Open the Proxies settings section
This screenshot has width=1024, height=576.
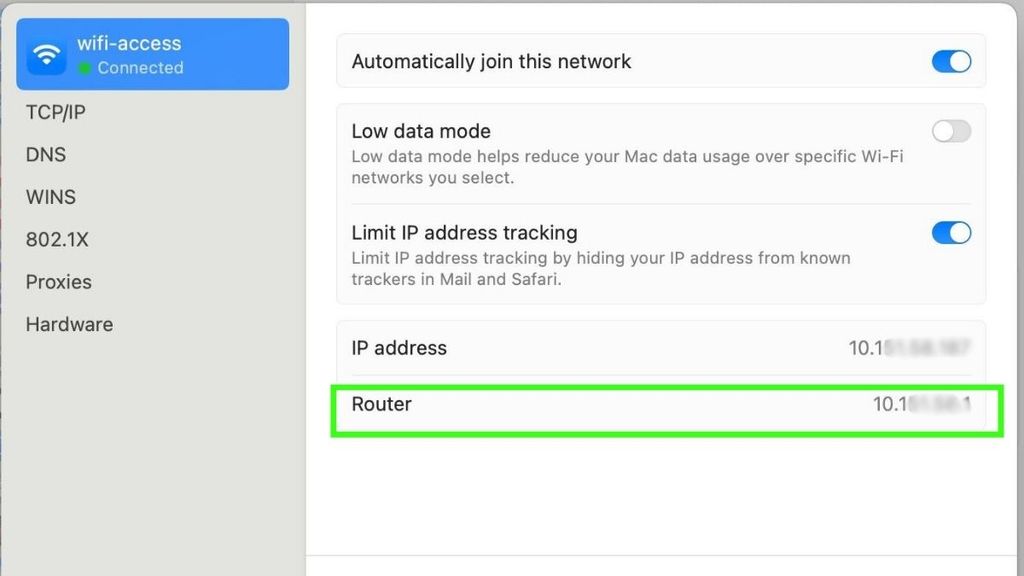(58, 281)
